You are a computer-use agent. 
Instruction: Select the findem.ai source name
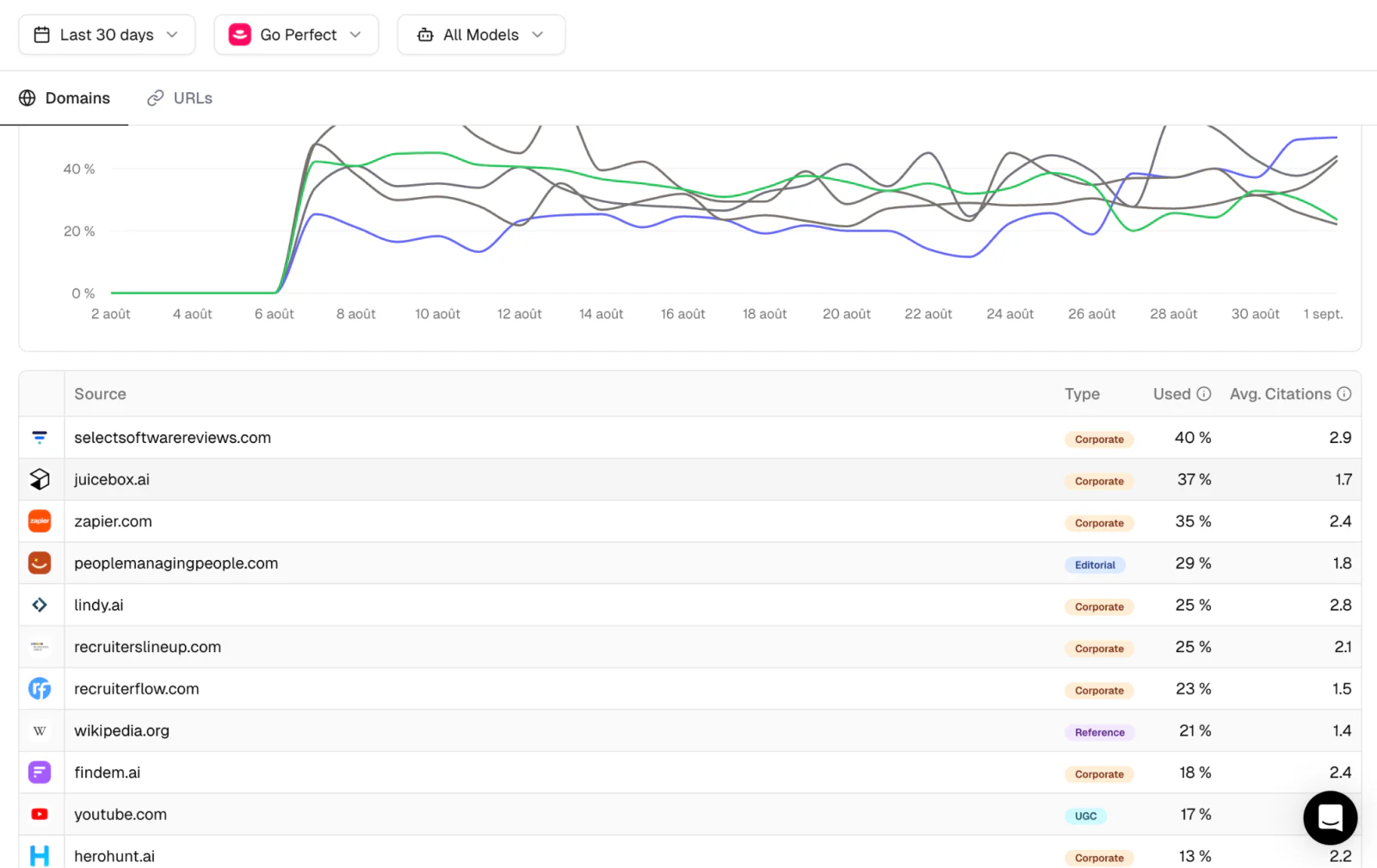[108, 773]
